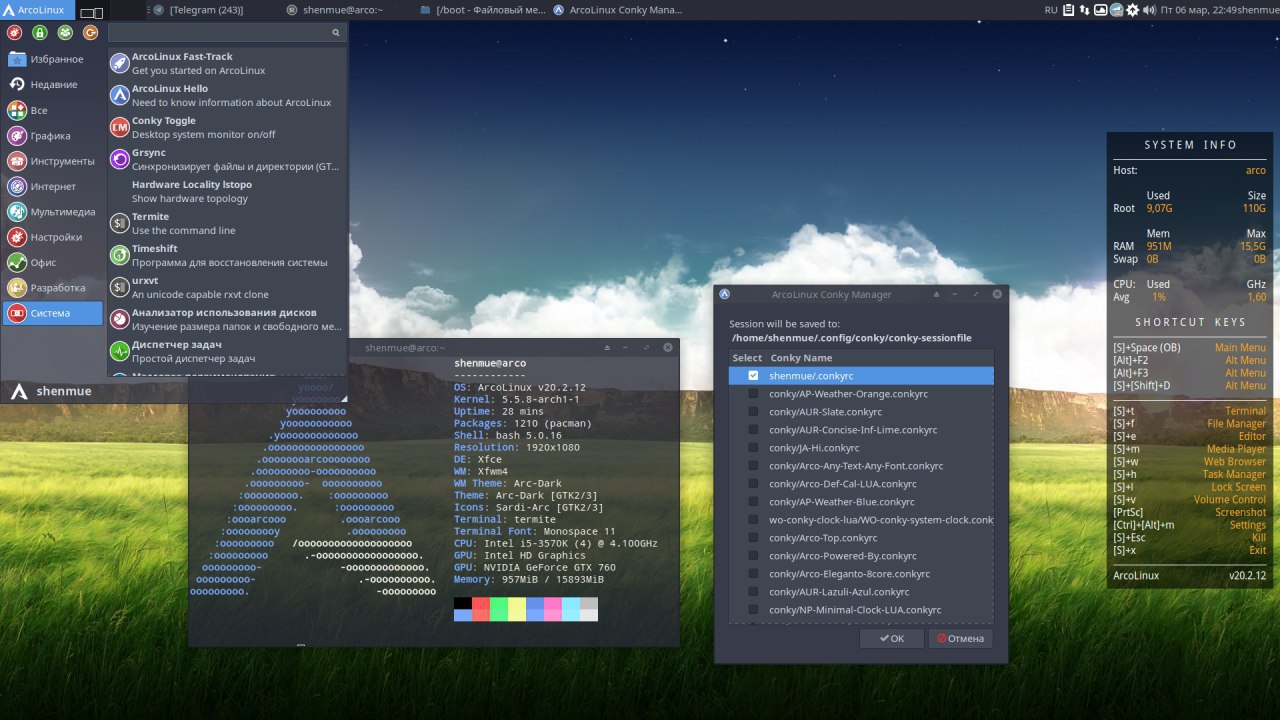Select conky/AUR-Lazuli-Azul.conkyrc row text
Screen dimensions: 1280x720
(x=839, y=592)
